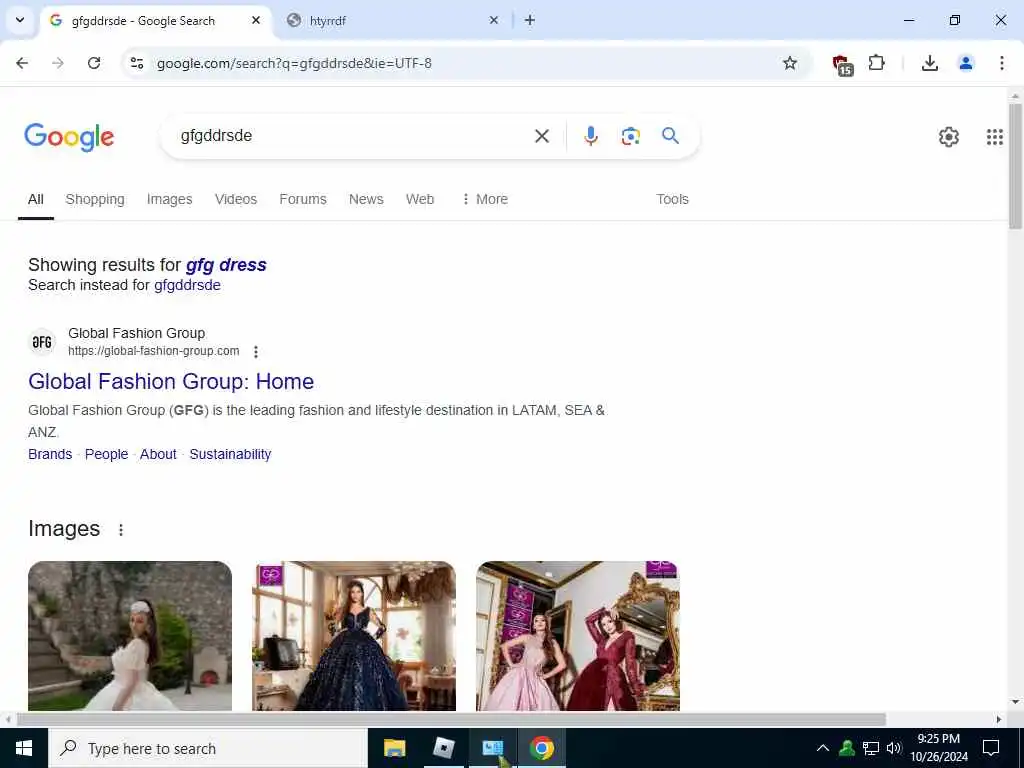Open the 'gfg dress' corrected search link
This screenshot has height=768, width=1024.
tap(226, 265)
